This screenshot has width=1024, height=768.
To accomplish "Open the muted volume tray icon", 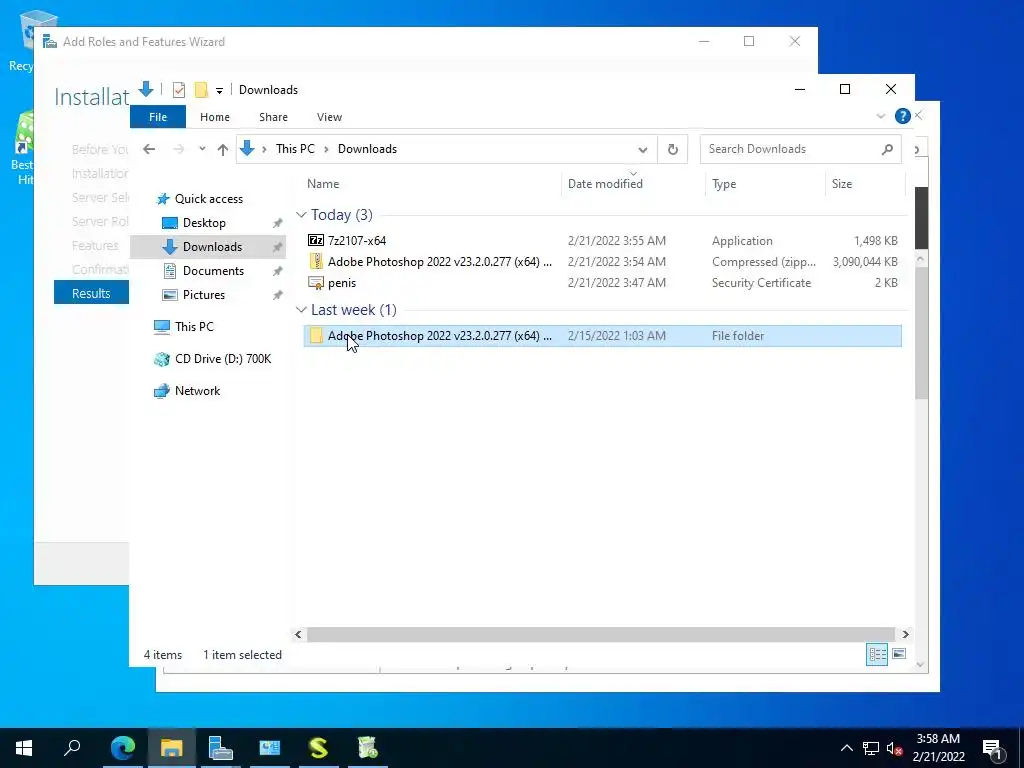I will tap(894, 748).
